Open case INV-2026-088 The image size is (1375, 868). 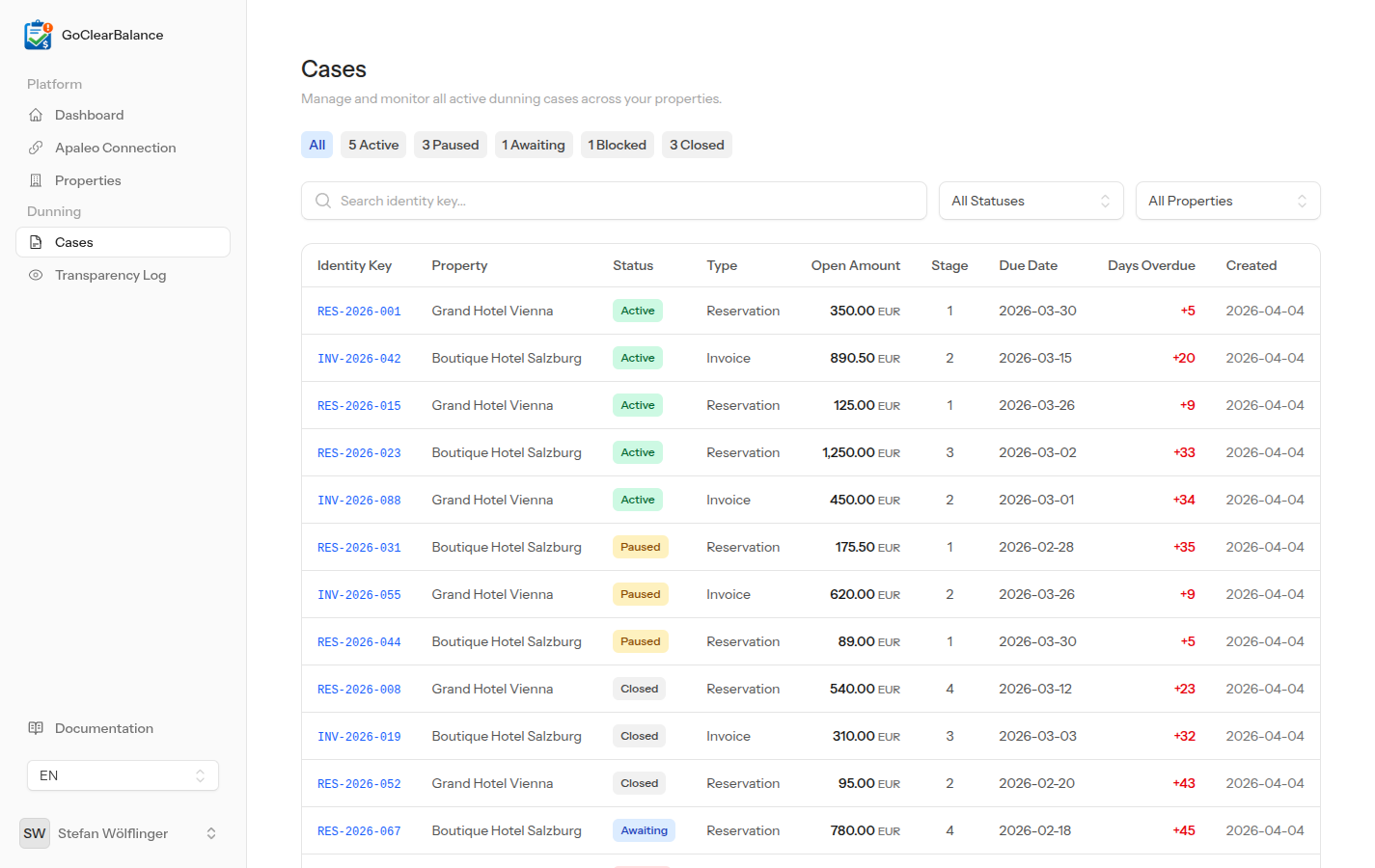pos(359,501)
